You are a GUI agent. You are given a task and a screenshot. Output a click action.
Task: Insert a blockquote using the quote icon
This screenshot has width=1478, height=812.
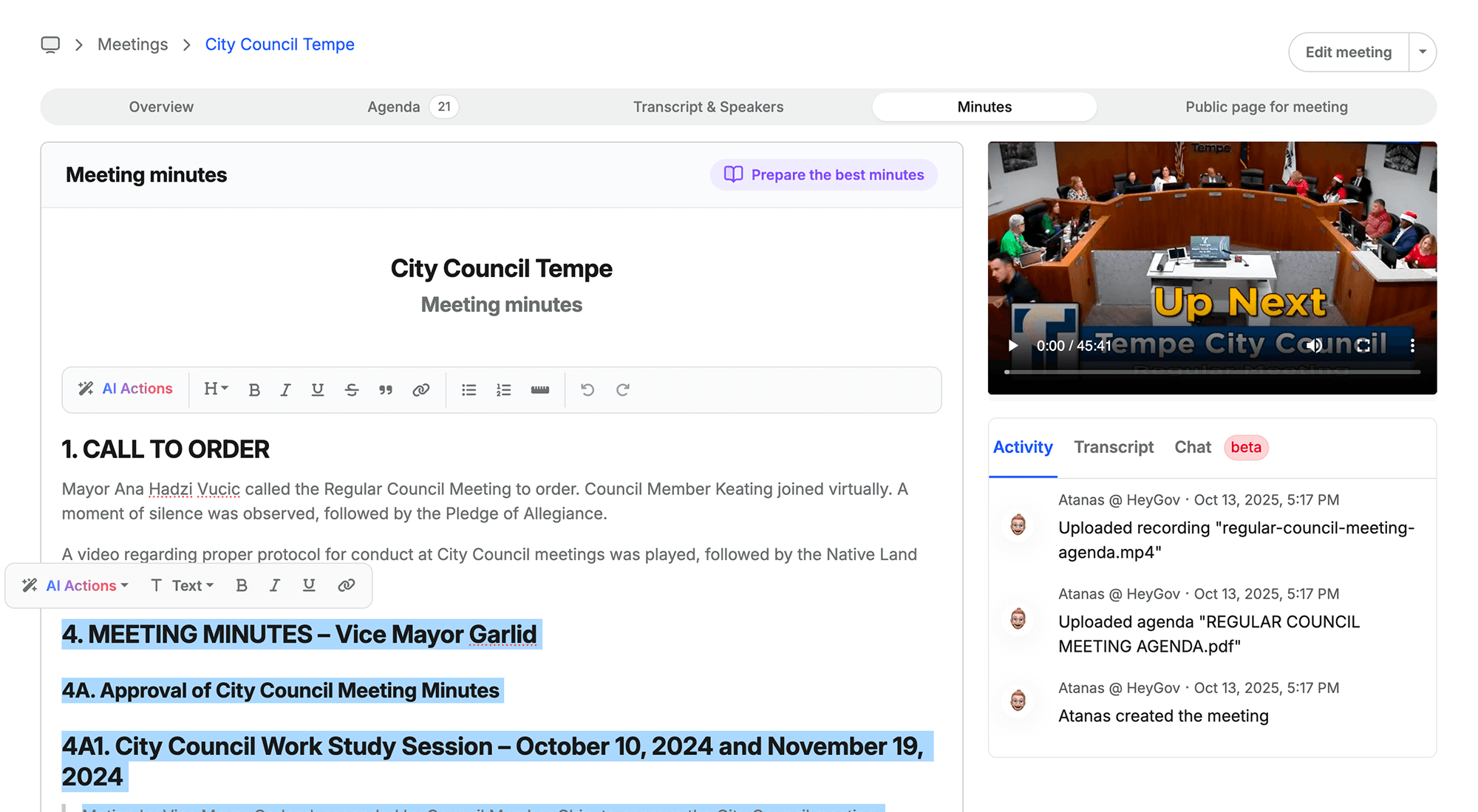click(386, 389)
